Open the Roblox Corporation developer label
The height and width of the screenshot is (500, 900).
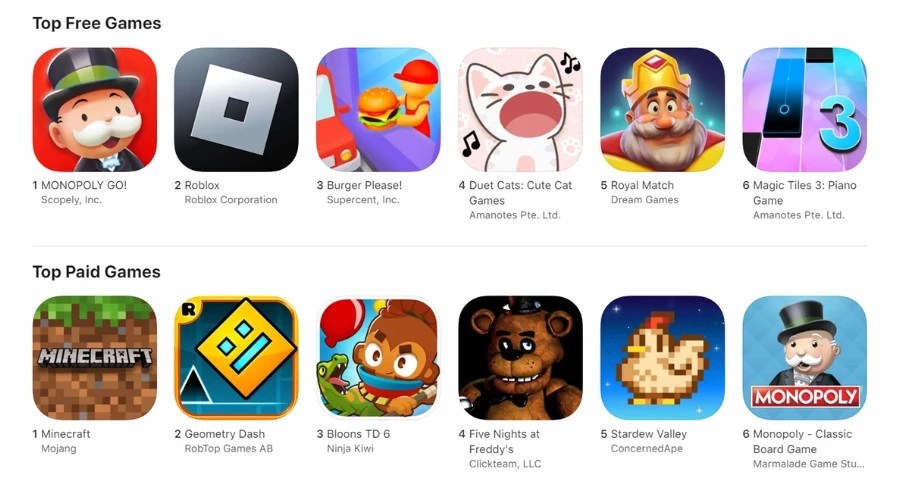pyautogui.click(x=231, y=200)
